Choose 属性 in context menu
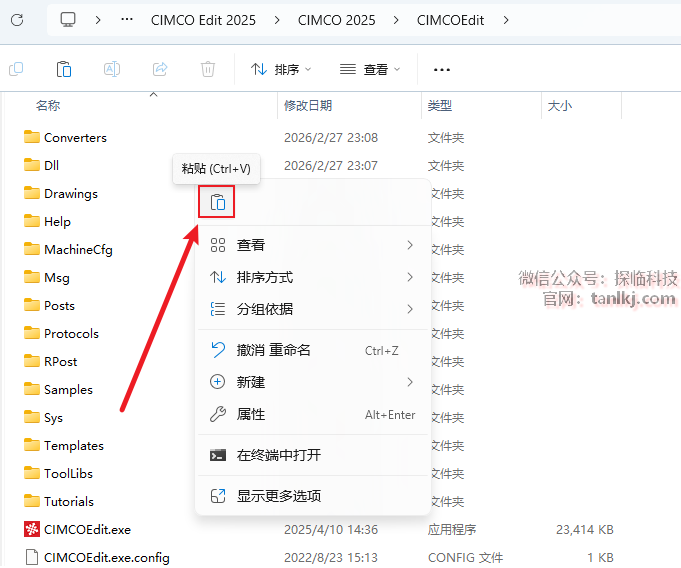Viewport: 681px width, 568px height. tap(312, 414)
